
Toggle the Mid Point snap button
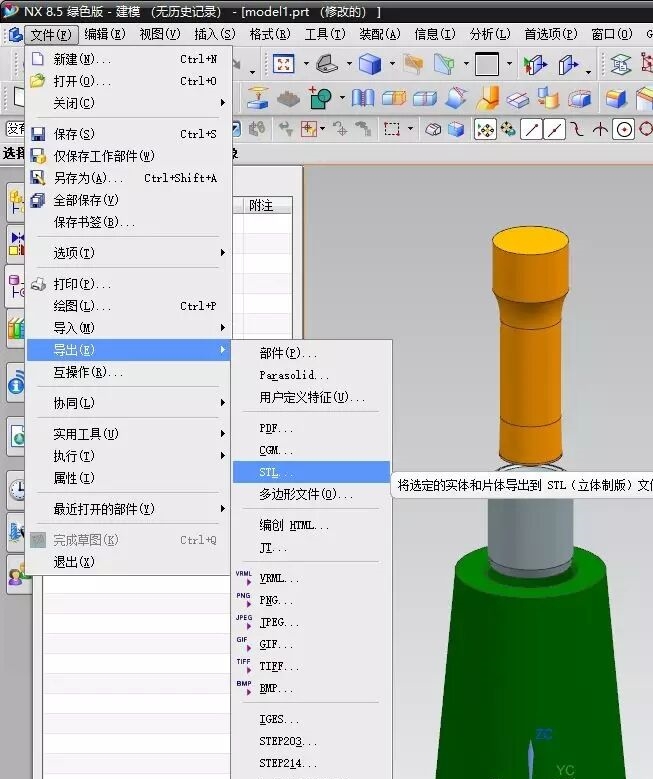click(554, 130)
